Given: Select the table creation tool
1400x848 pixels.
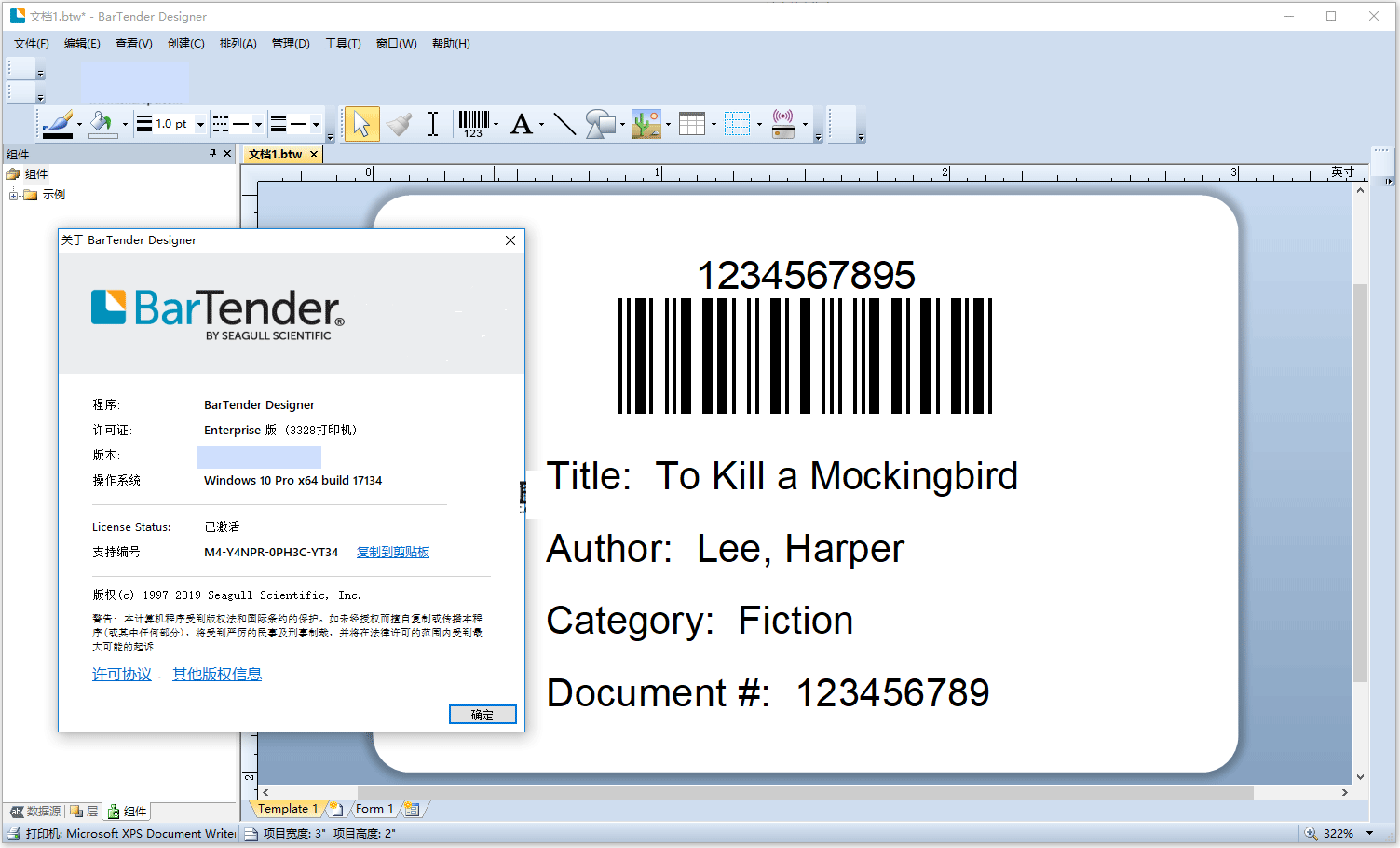Looking at the screenshot, I should tap(692, 123).
